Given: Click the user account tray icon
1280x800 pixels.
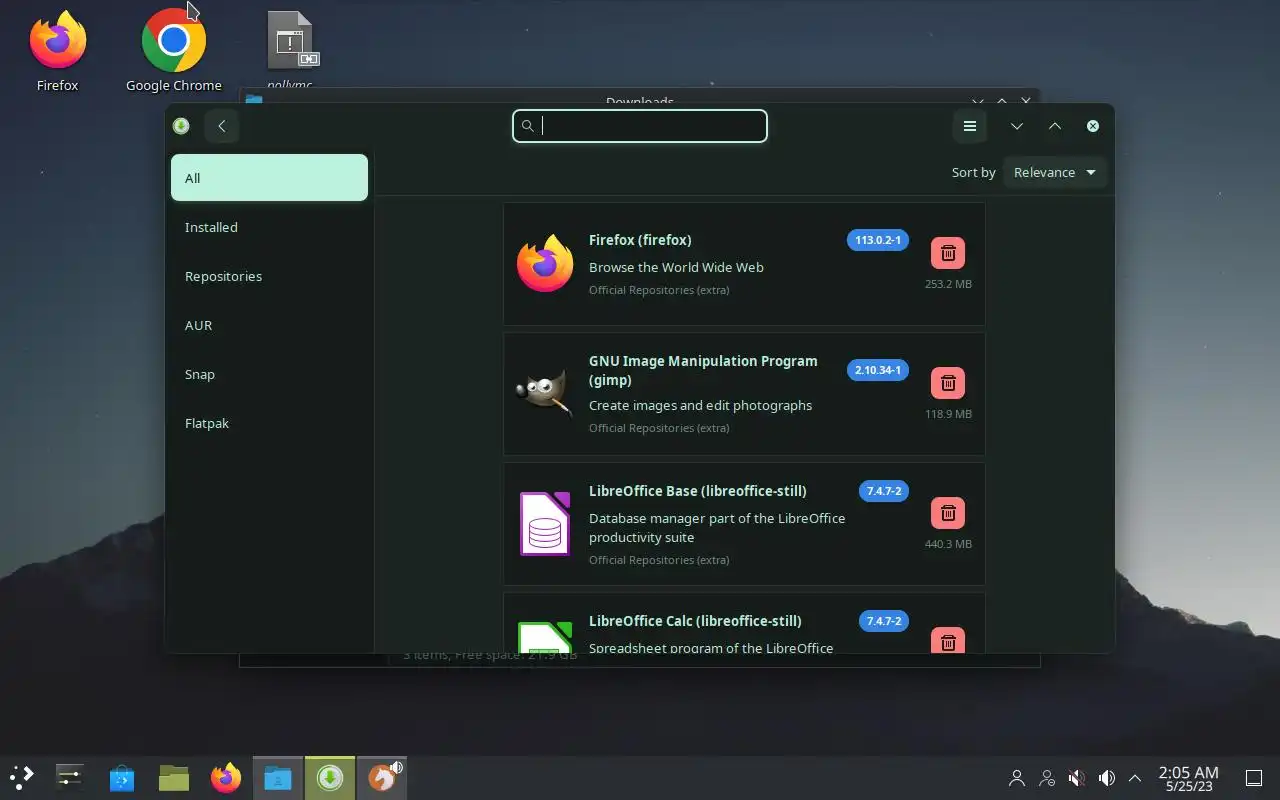Looking at the screenshot, I should (x=1017, y=778).
